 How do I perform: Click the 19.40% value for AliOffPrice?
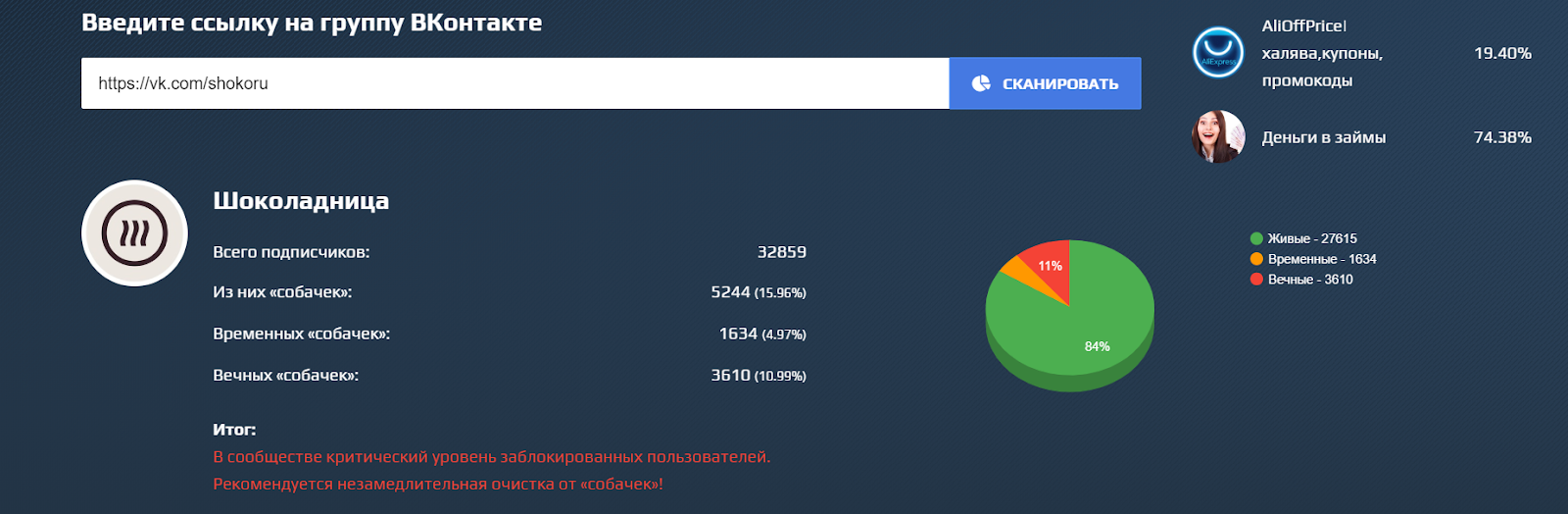tap(1502, 53)
